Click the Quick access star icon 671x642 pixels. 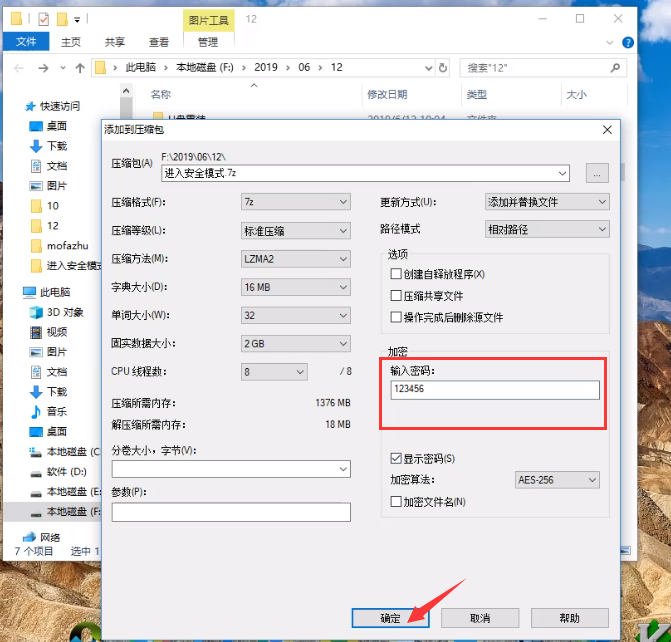point(29,106)
